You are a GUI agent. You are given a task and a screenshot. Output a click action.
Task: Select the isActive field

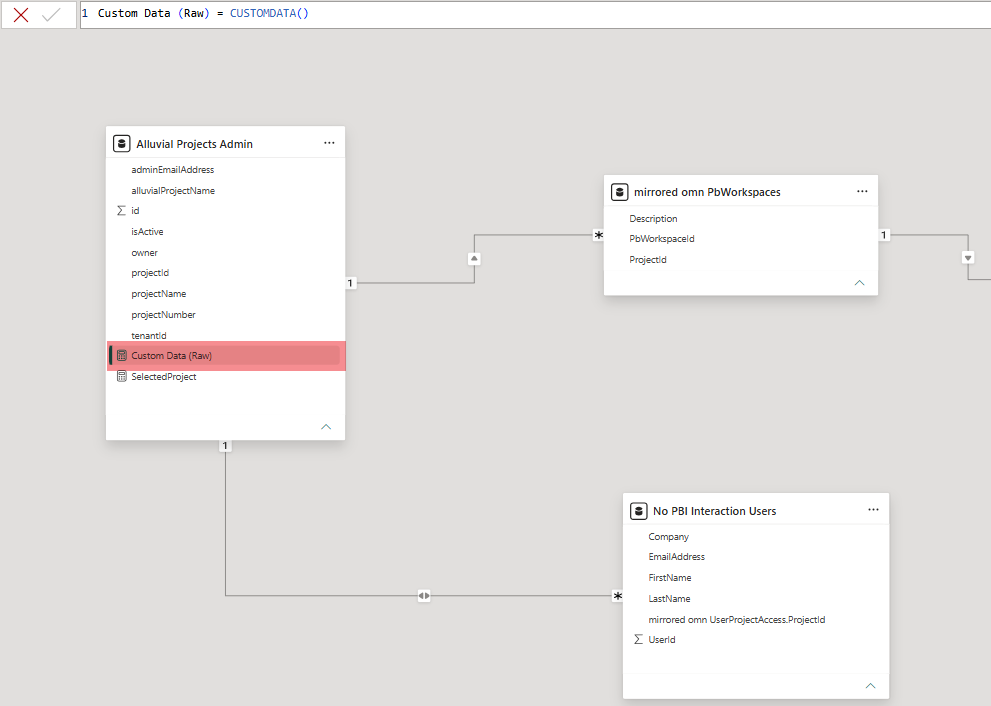pyautogui.click(x=147, y=231)
